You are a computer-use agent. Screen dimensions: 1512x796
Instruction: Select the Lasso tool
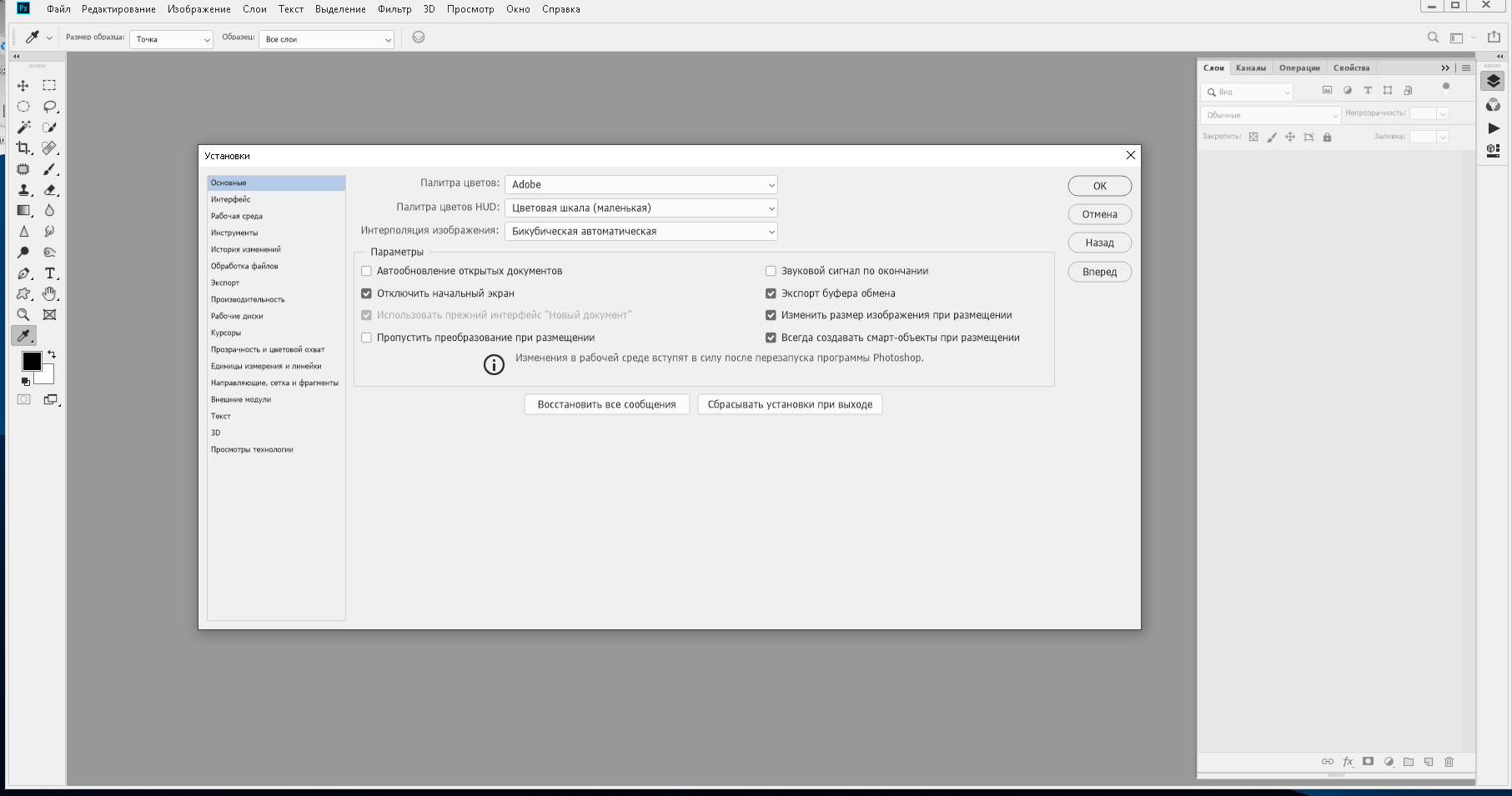[49, 107]
